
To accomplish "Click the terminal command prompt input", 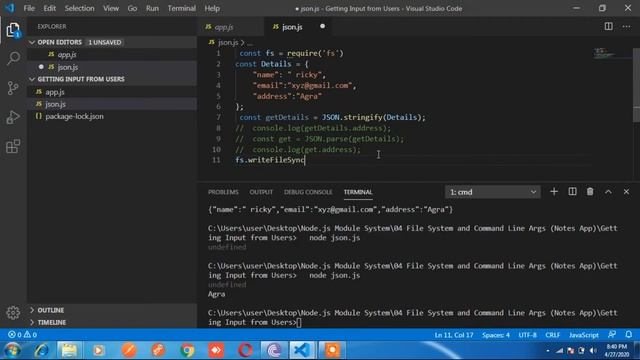I will (x=299, y=322).
